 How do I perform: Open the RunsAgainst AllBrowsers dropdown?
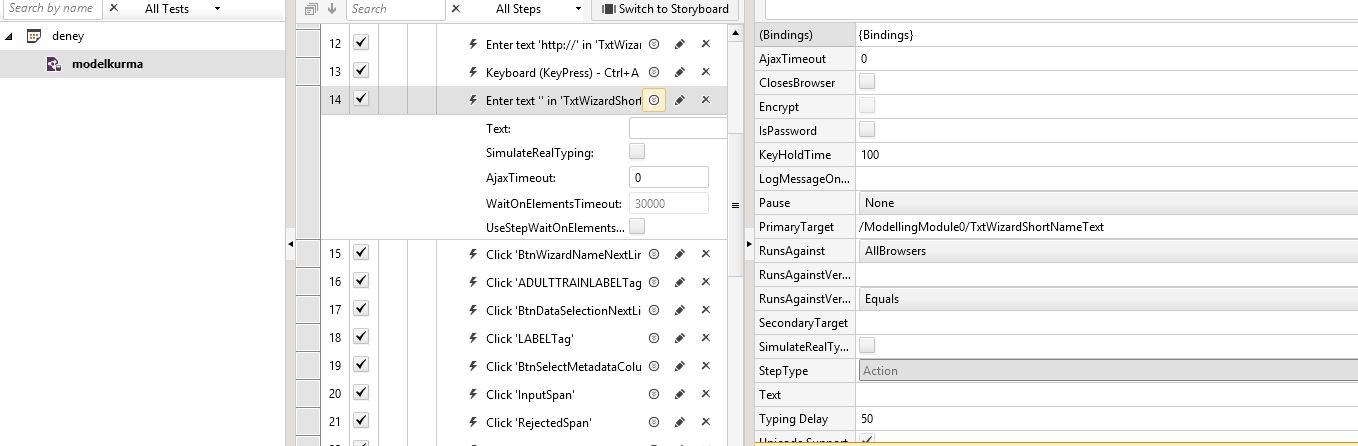click(1105, 251)
